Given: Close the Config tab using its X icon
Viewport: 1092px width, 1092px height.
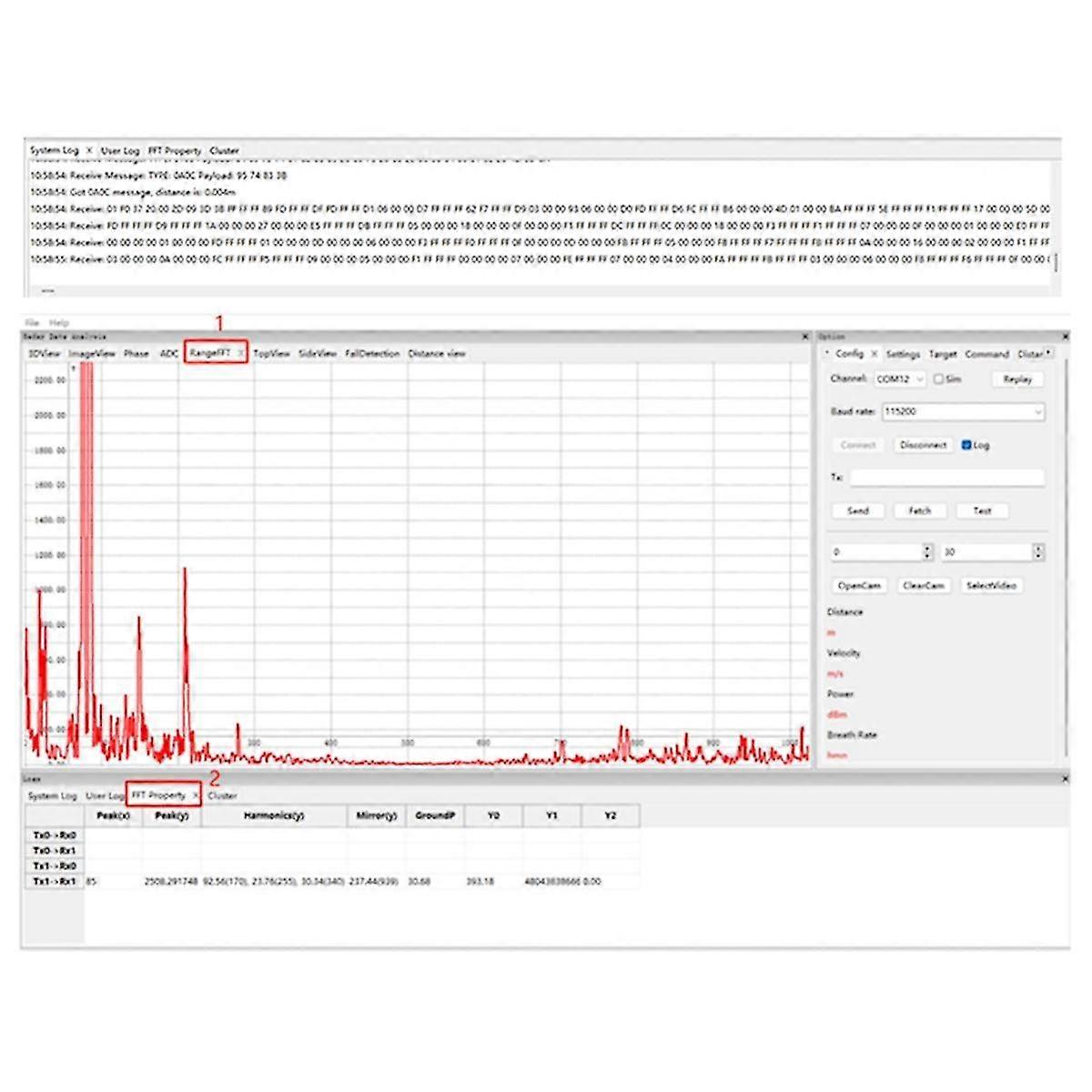Looking at the screenshot, I should click(x=874, y=354).
